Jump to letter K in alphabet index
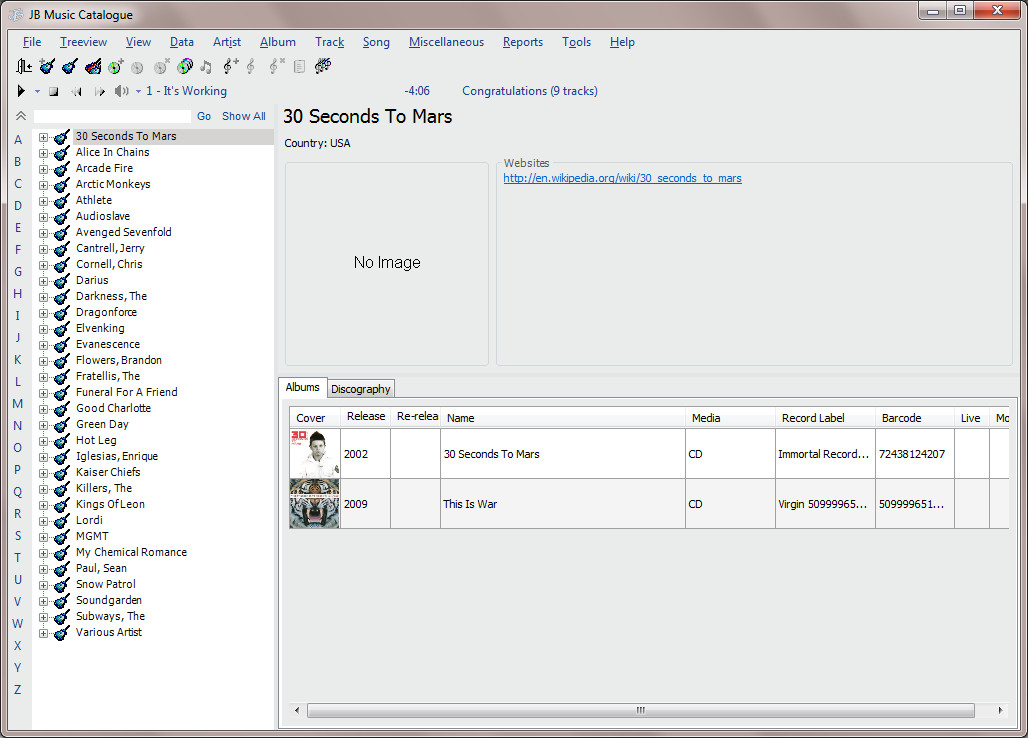 coord(18,360)
